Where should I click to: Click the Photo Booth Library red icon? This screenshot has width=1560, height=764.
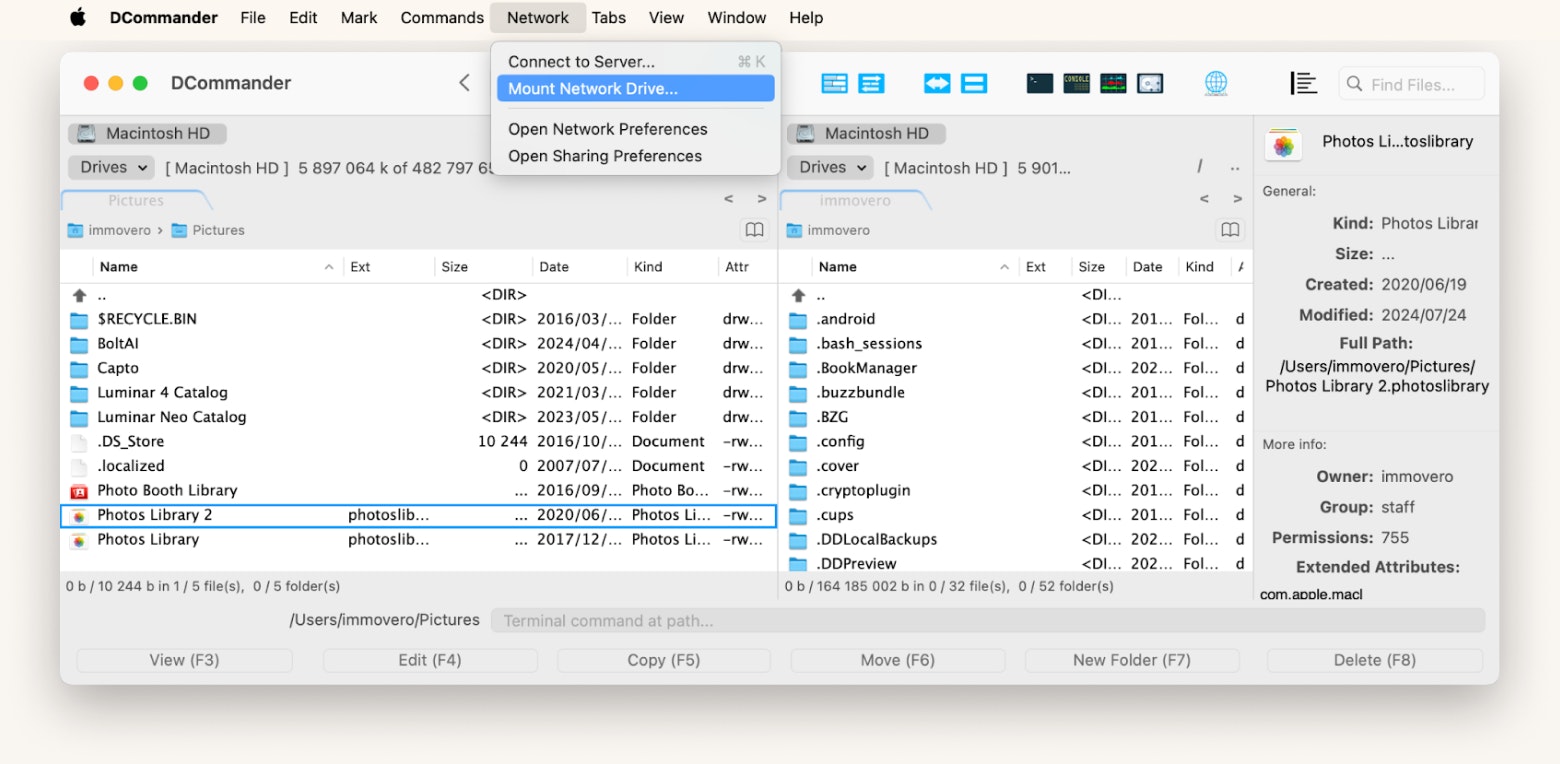(x=79, y=491)
